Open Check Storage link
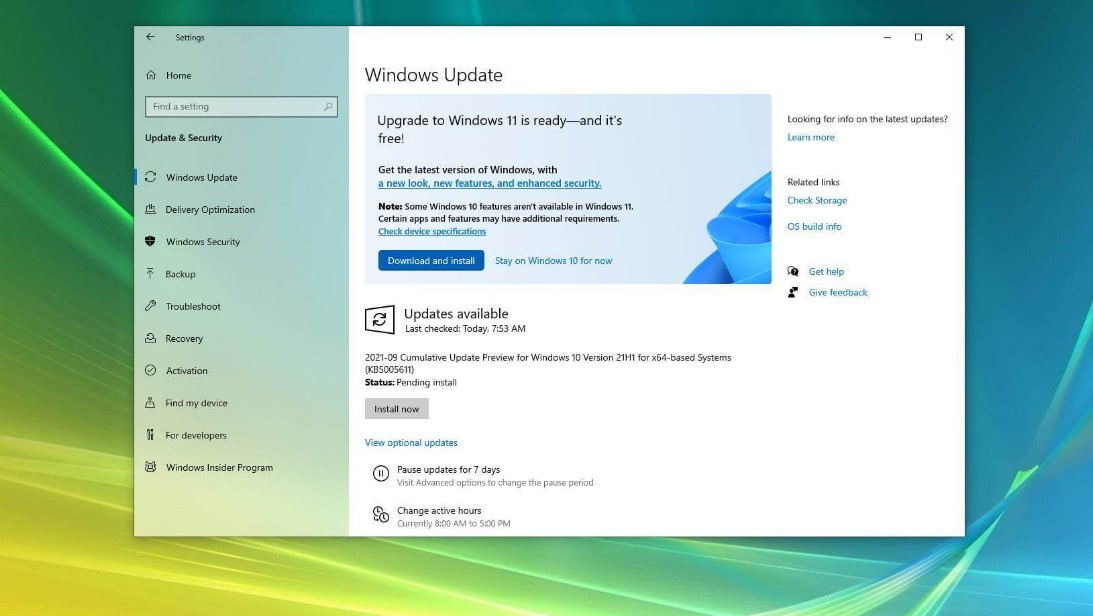 click(x=817, y=200)
